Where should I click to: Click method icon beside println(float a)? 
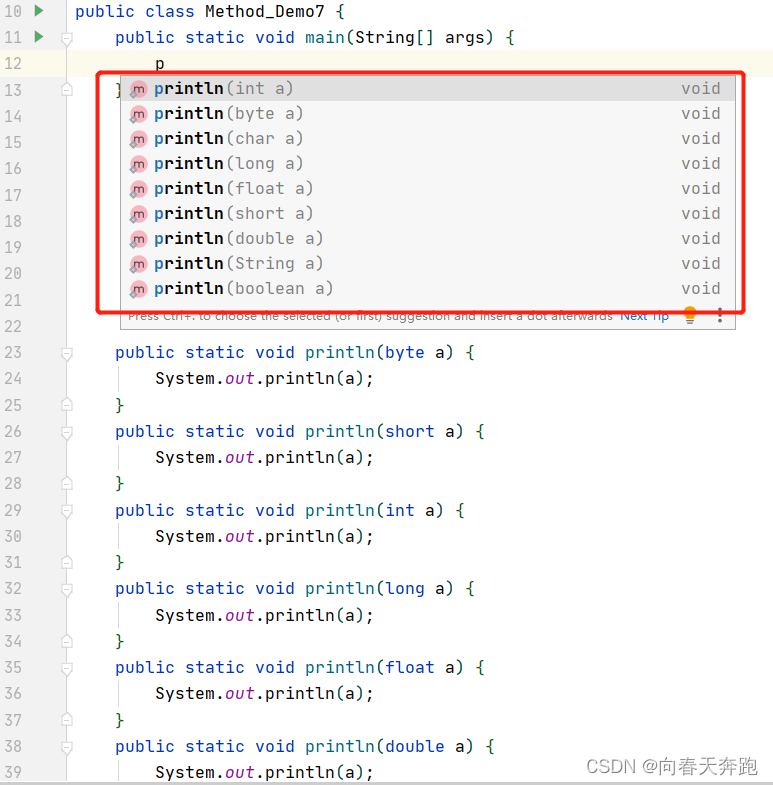(x=138, y=189)
